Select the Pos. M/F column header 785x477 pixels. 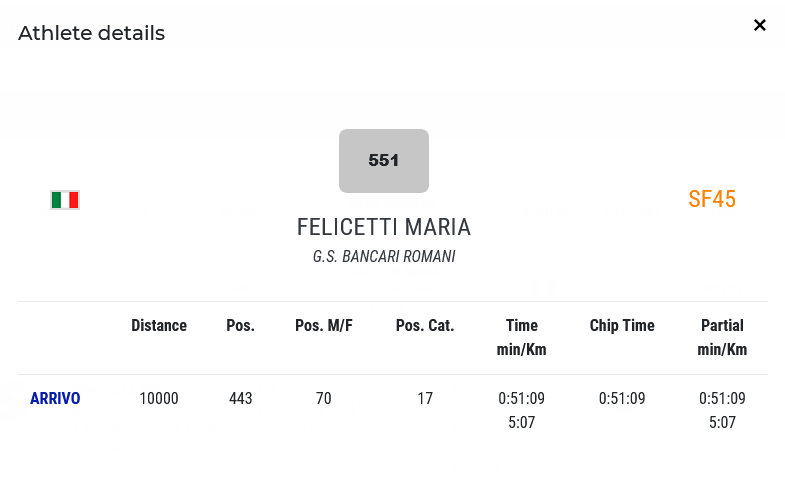tap(324, 326)
